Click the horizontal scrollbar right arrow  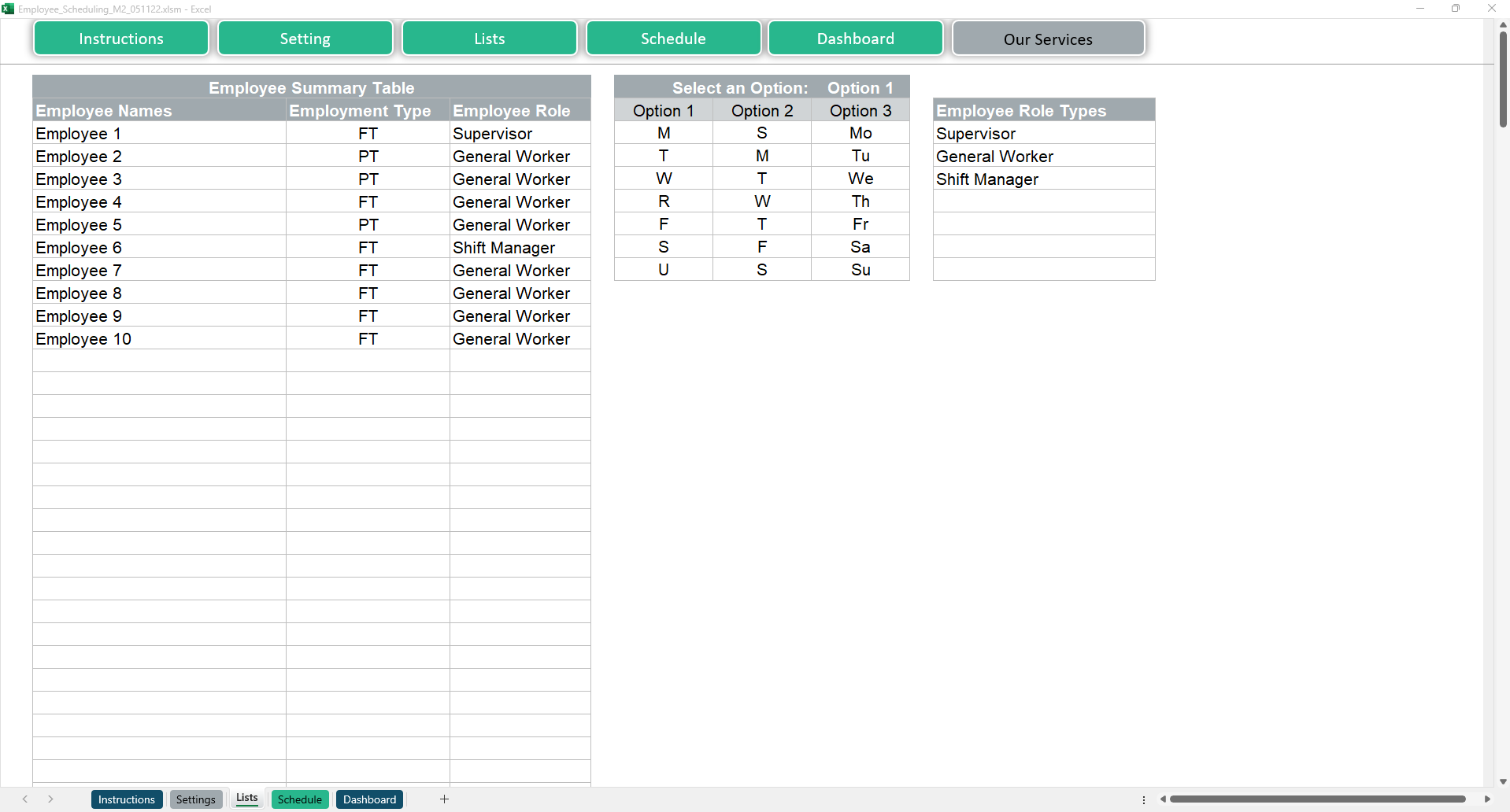[1487, 799]
